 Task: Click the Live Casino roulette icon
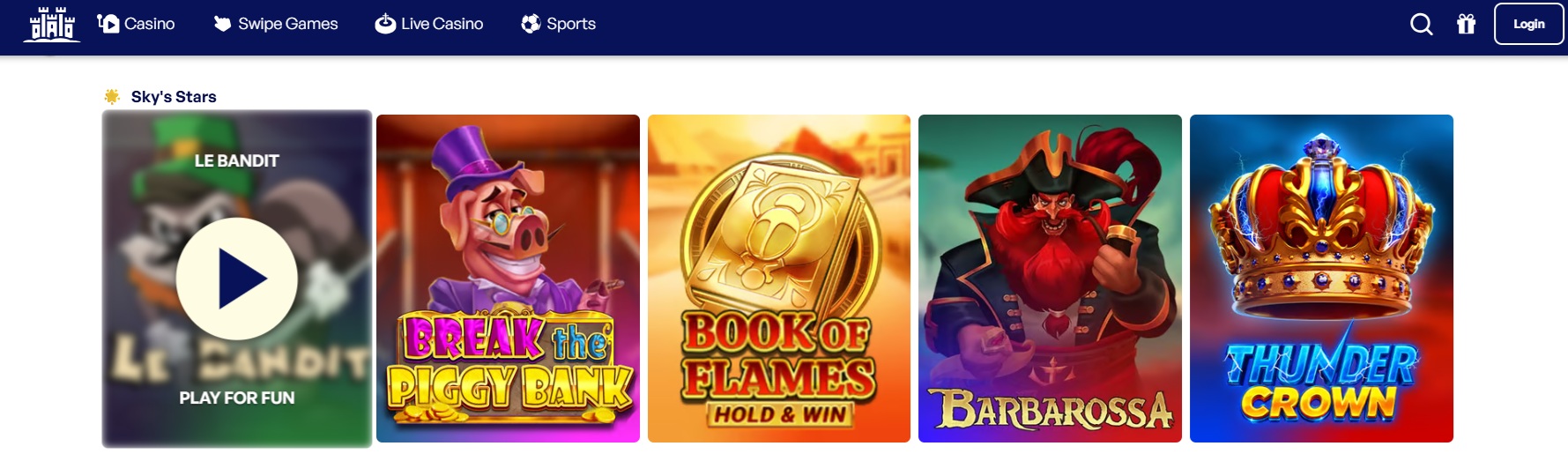click(385, 24)
